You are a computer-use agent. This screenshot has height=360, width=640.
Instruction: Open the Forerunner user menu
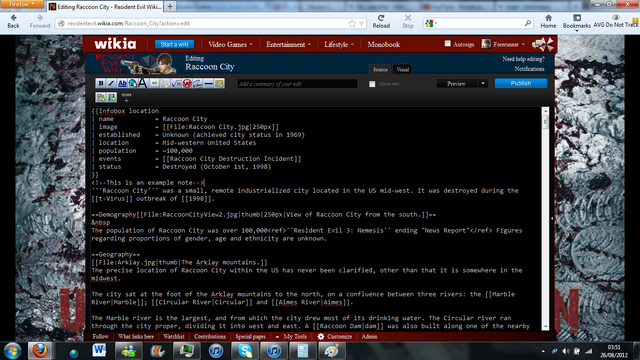click(503, 44)
